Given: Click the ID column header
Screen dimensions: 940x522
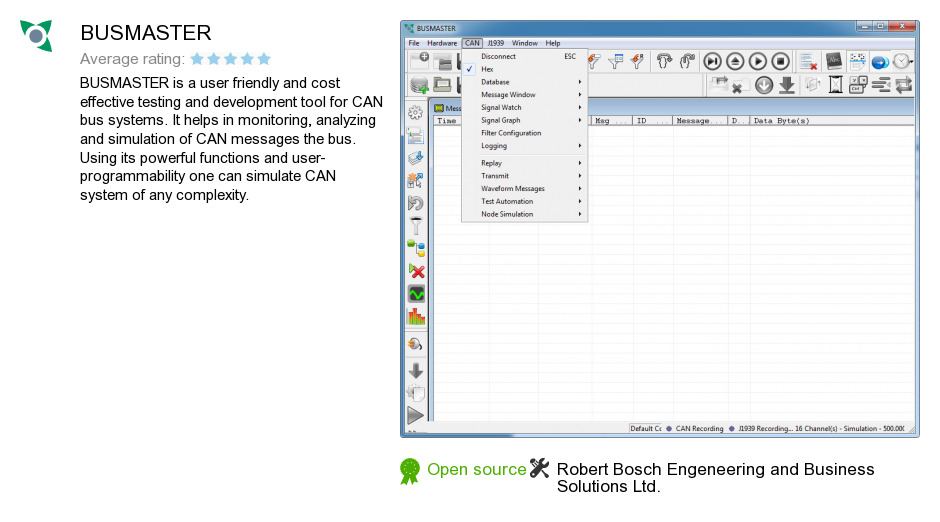Looking at the screenshot, I should pos(652,120).
